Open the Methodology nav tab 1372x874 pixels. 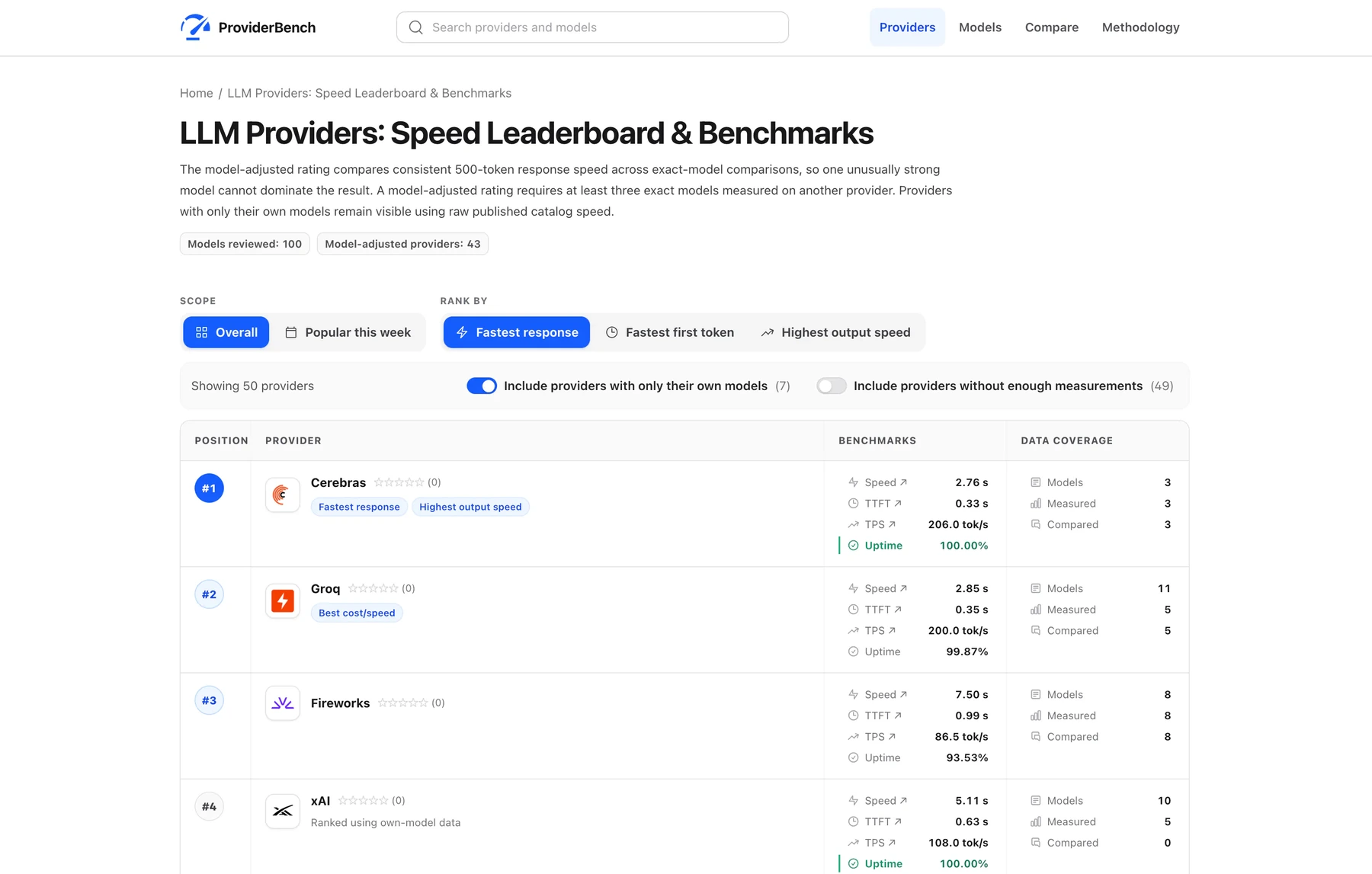point(1141,27)
